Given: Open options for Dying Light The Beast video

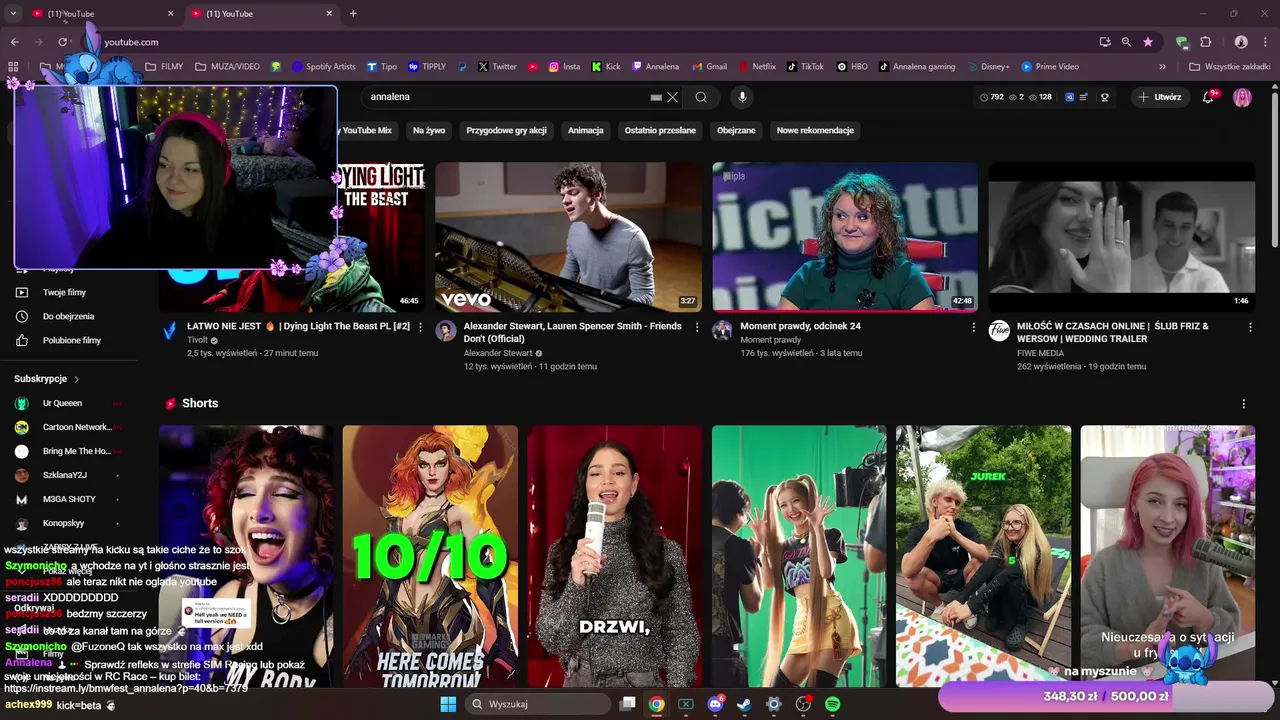Looking at the screenshot, I should (420, 327).
